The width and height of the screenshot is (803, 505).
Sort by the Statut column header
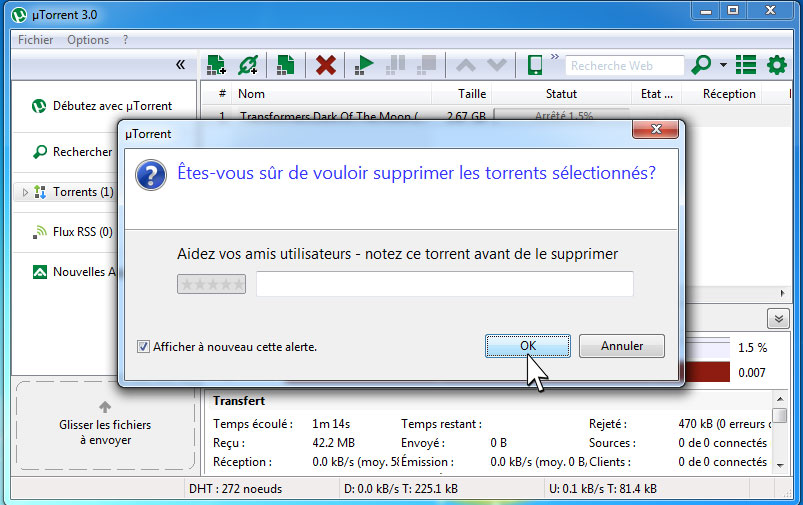pyautogui.click(x=561, y=94)
